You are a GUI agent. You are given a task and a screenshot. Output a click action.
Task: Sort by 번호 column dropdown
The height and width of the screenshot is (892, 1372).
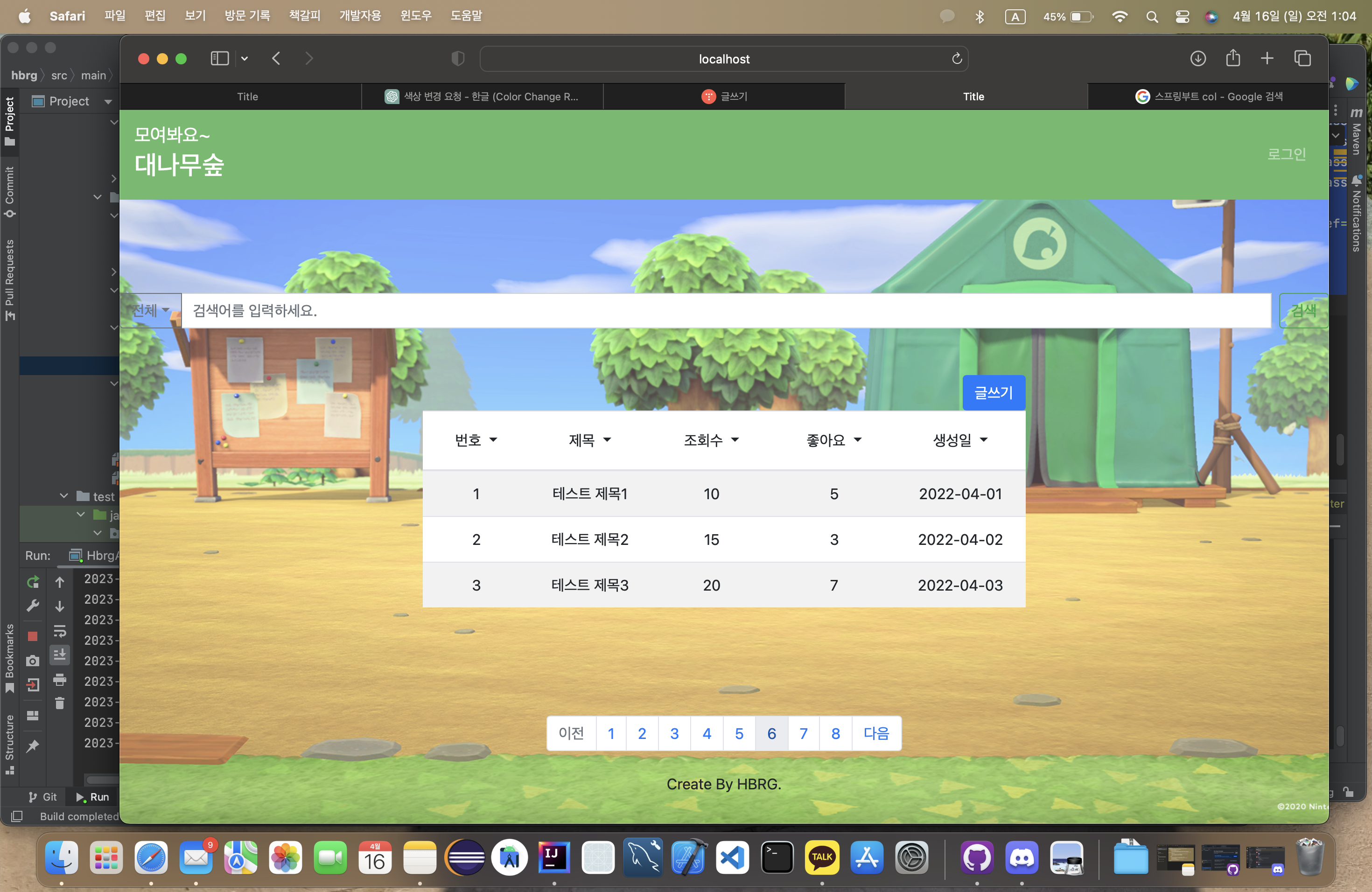click(x=476, y=440)
